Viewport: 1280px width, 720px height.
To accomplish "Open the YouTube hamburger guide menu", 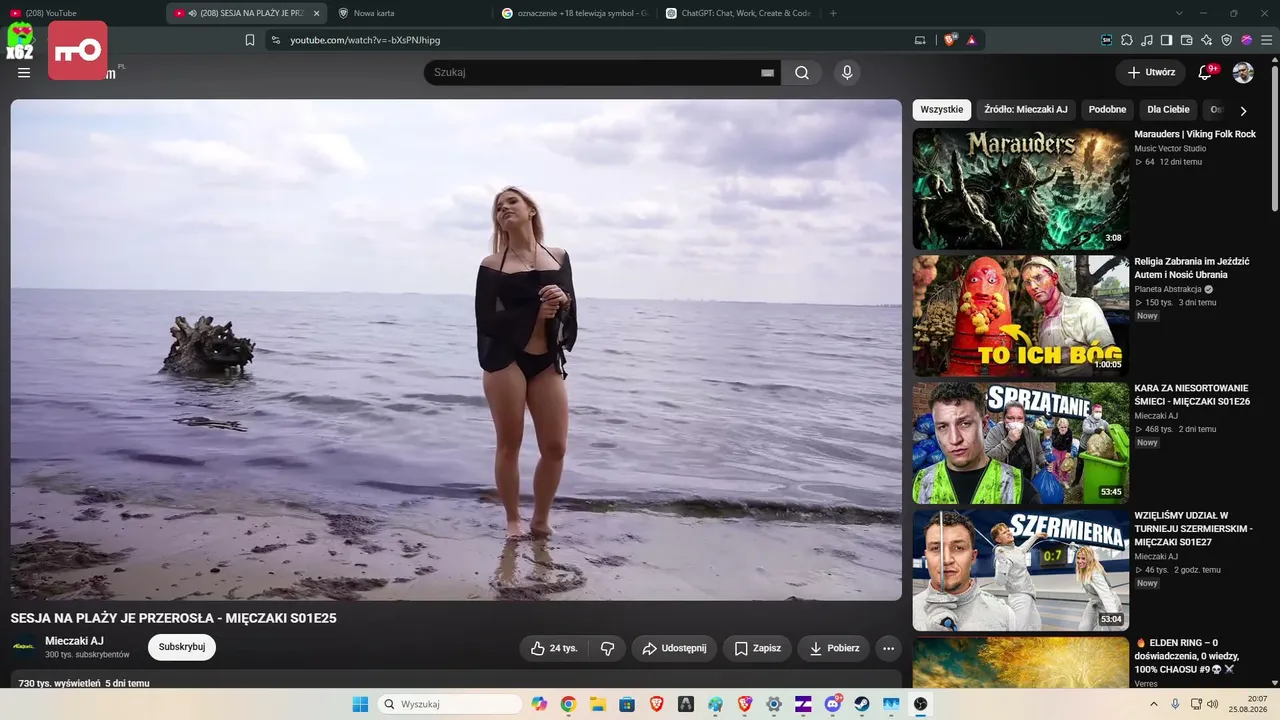I will click(24, 73).
